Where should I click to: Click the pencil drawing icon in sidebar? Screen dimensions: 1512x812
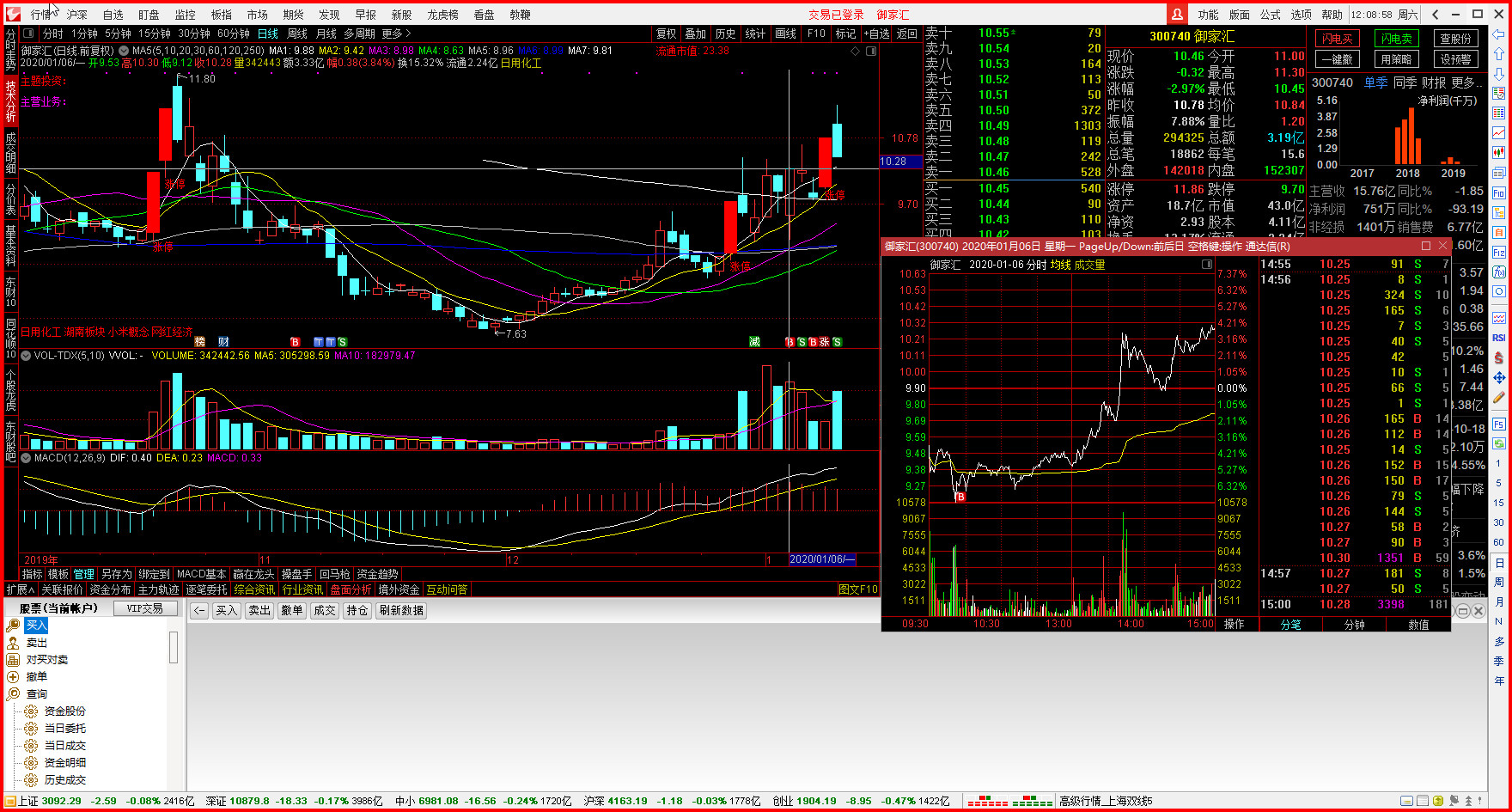coord(1499,399)
